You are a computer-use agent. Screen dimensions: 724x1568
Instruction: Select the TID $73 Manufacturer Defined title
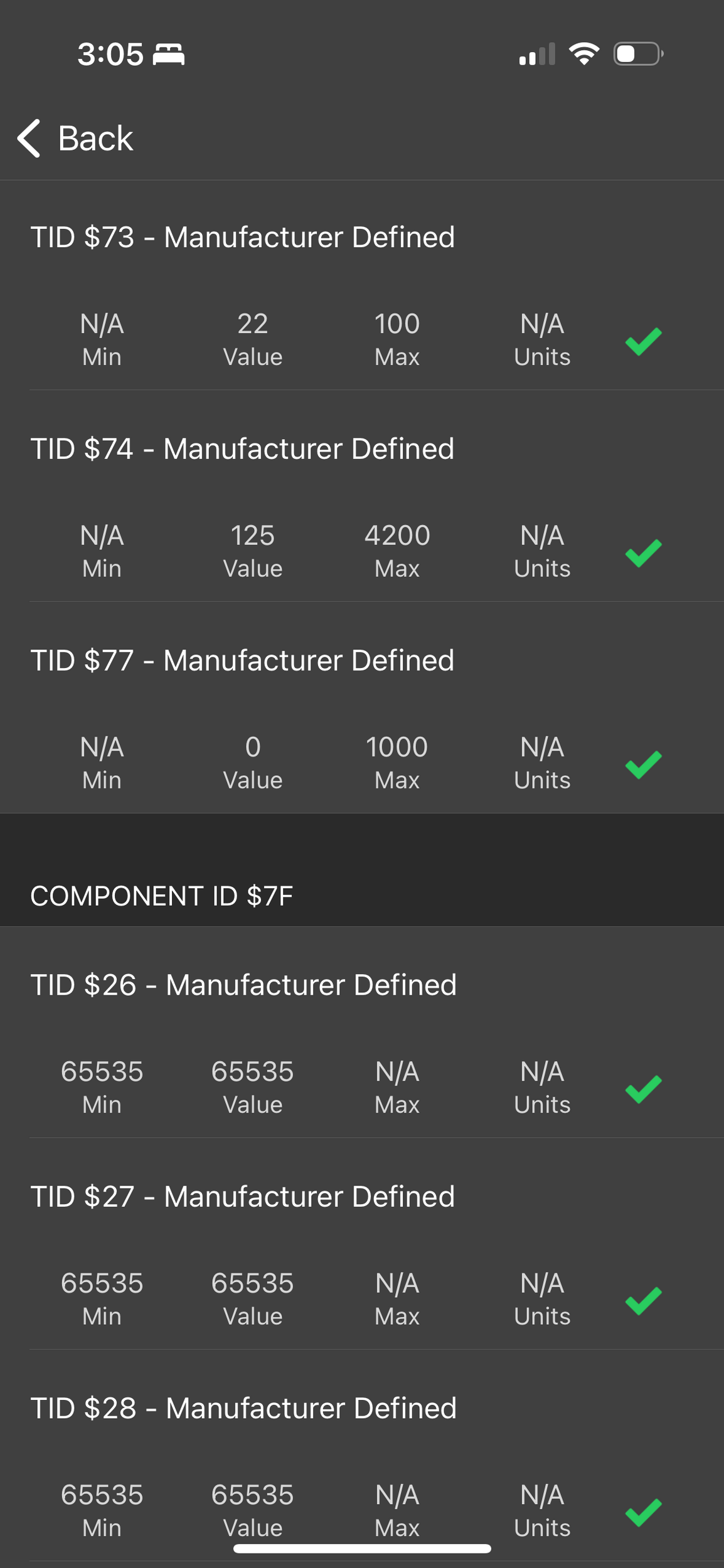[242, 237]
